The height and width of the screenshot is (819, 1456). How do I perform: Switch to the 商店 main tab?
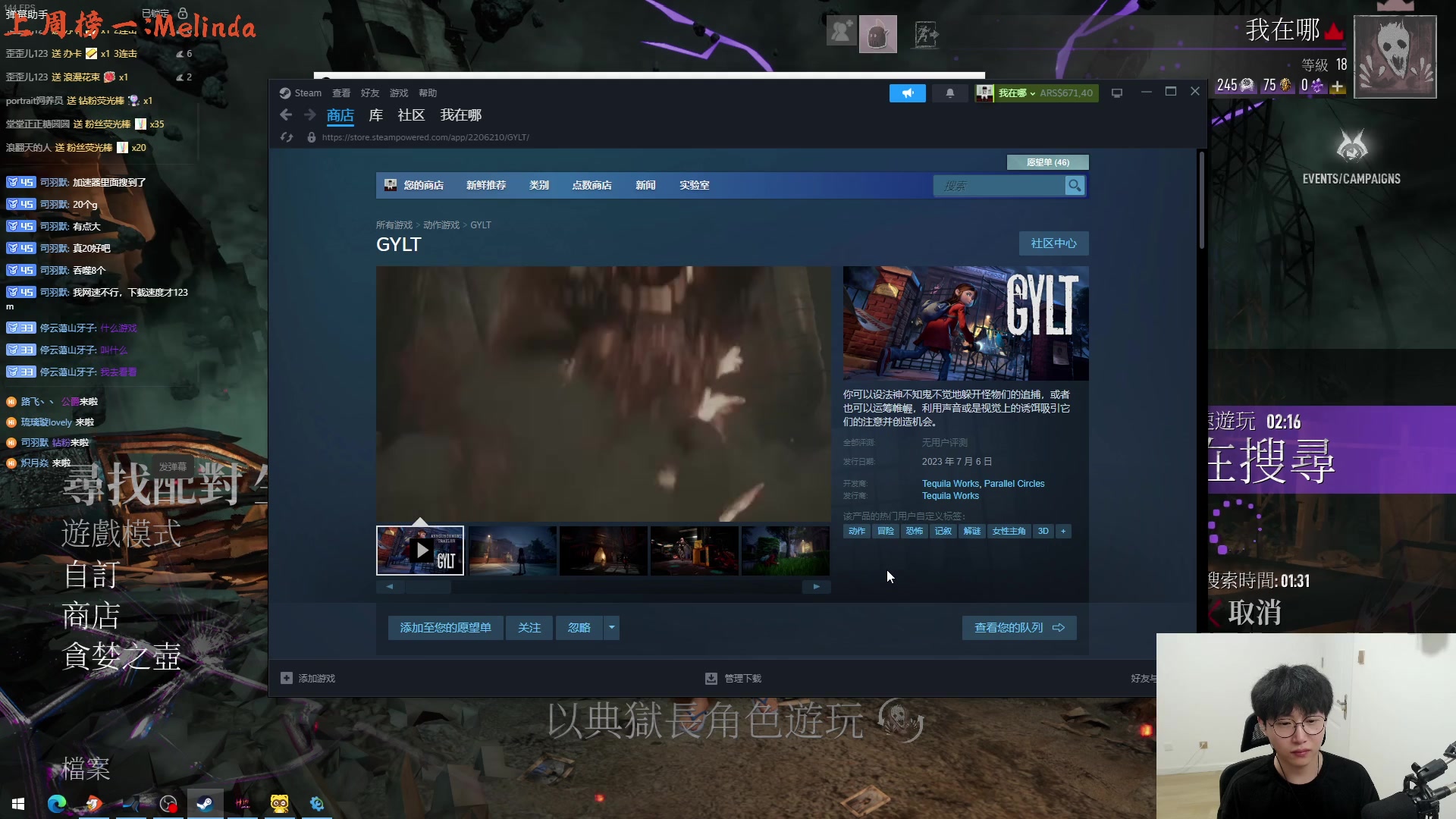(340, 115)
